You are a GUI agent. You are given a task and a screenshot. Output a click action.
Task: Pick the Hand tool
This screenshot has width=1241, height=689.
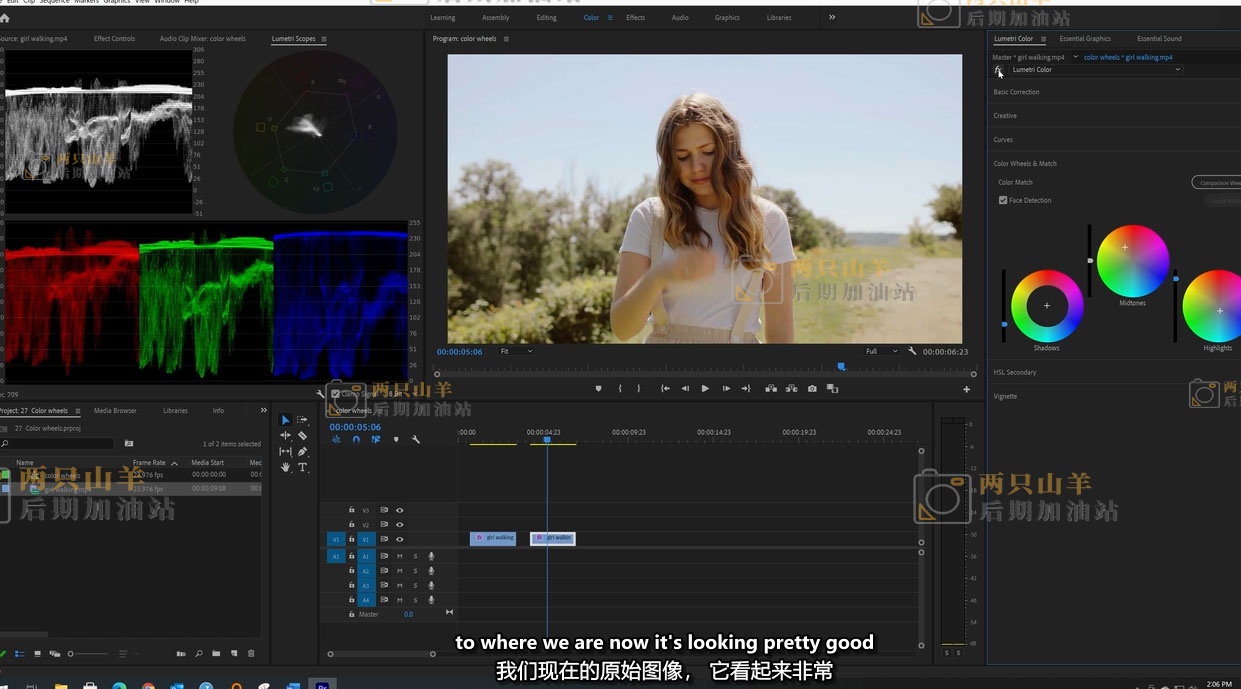(285, 467)
